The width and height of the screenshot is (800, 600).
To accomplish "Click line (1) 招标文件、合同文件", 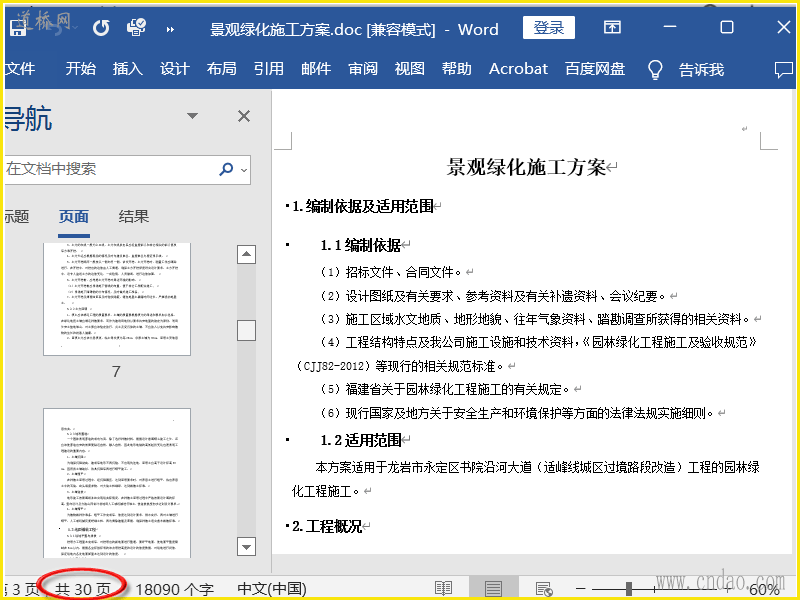I will (390, 272).
